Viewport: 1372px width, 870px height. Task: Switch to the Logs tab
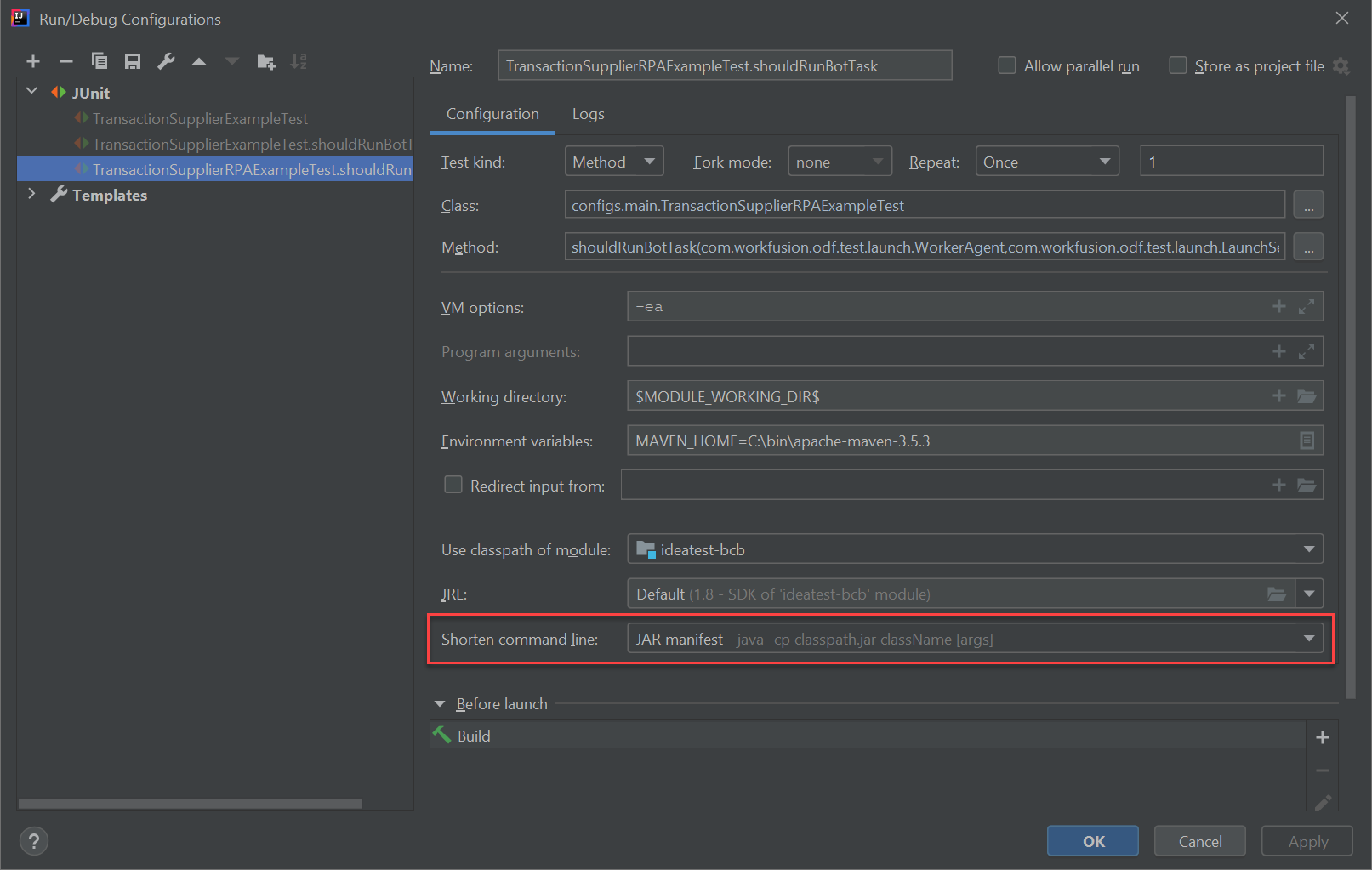point(588,114)
